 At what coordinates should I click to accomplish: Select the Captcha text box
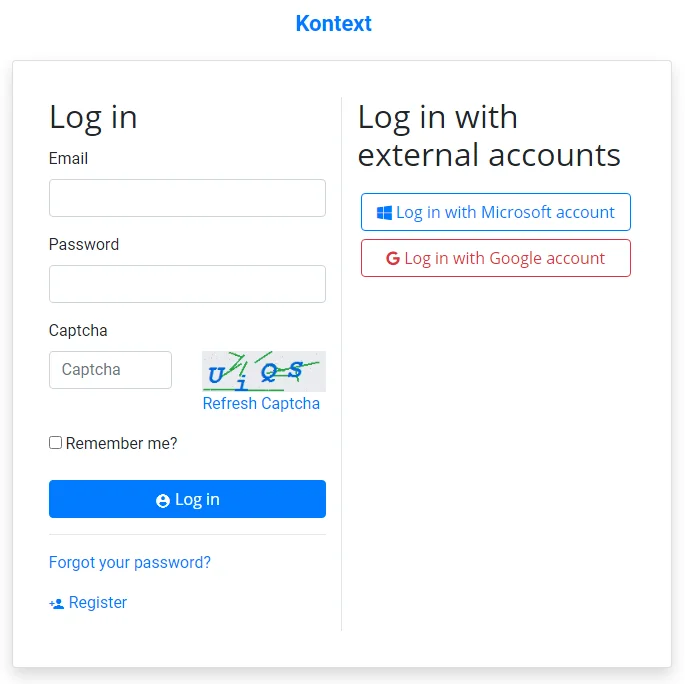tap(110, 370)
